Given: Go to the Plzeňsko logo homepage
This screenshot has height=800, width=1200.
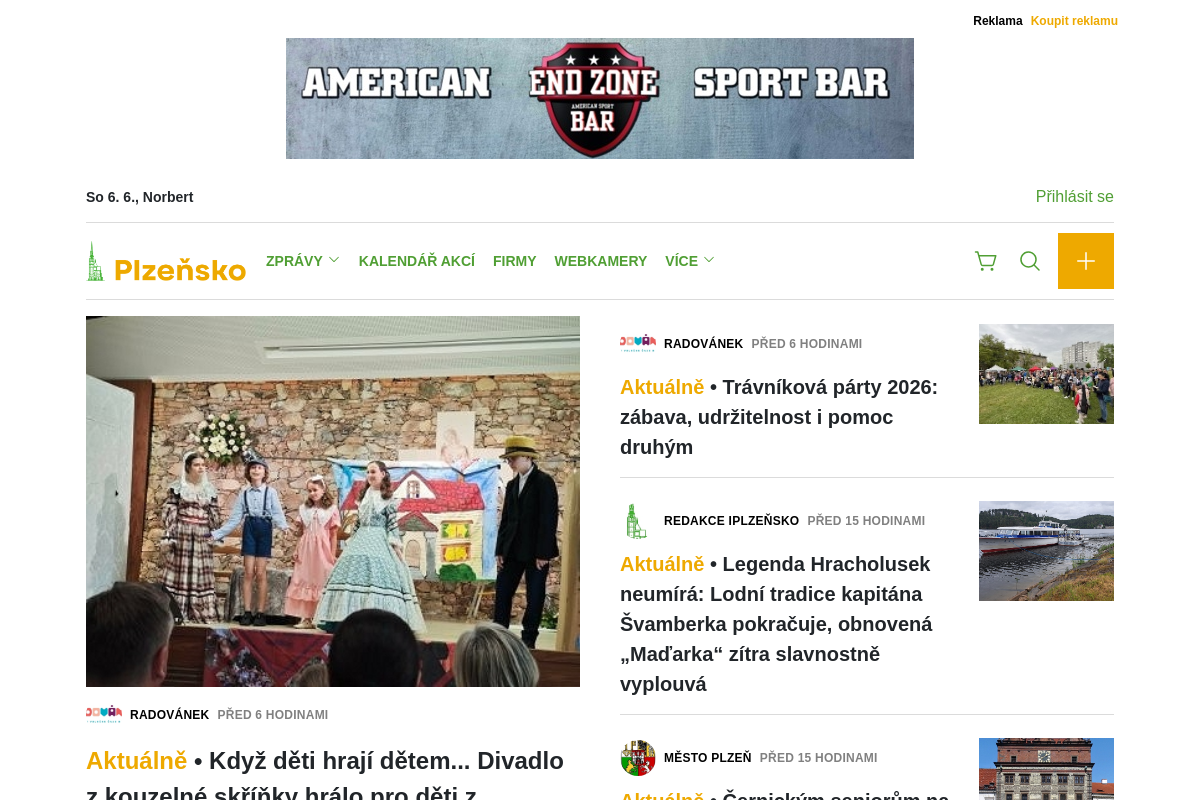Looking at the screenshot, I should click(x=166, y=262).
